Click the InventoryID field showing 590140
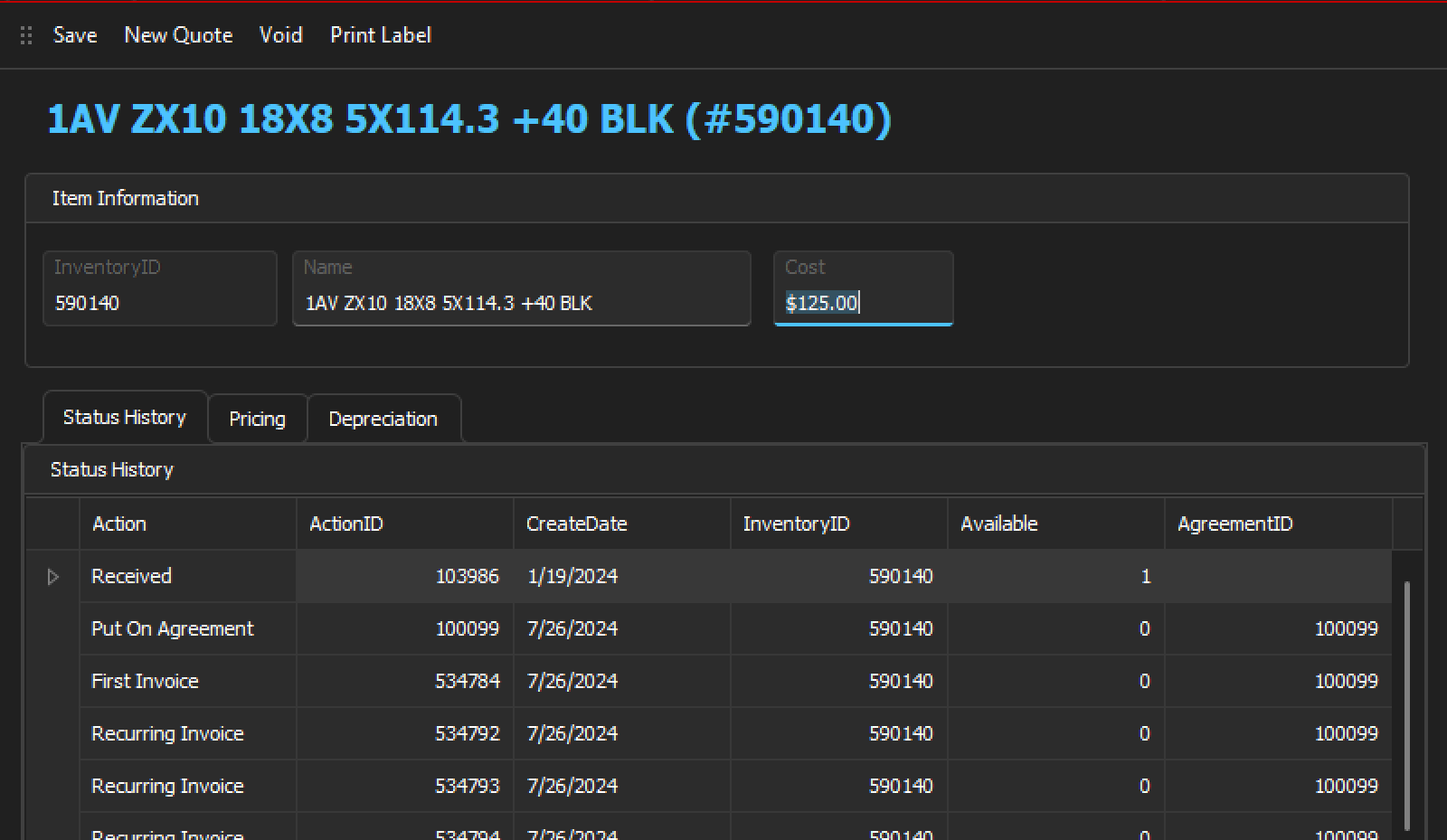Viewport: 1447px width, 840px height. tap(160, 288)
